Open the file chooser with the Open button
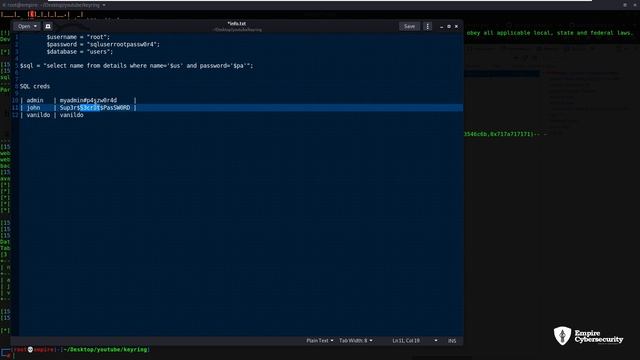640x360 pixels. (x=27, y=26)
